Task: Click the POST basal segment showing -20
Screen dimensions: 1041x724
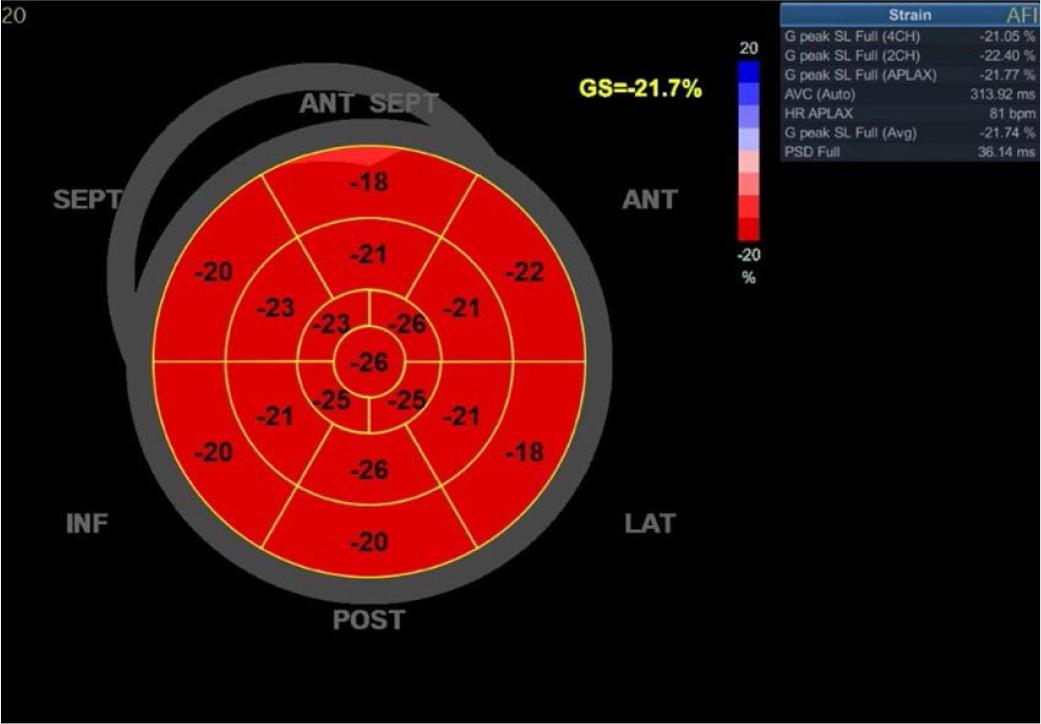Action: tap(370, 540)
